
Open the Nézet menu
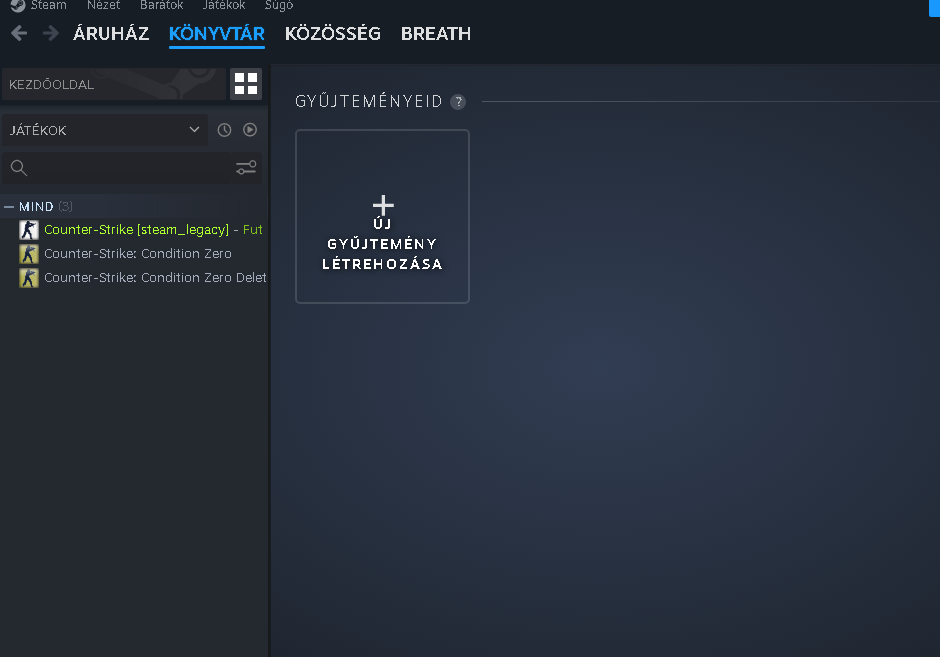(103, 5)
